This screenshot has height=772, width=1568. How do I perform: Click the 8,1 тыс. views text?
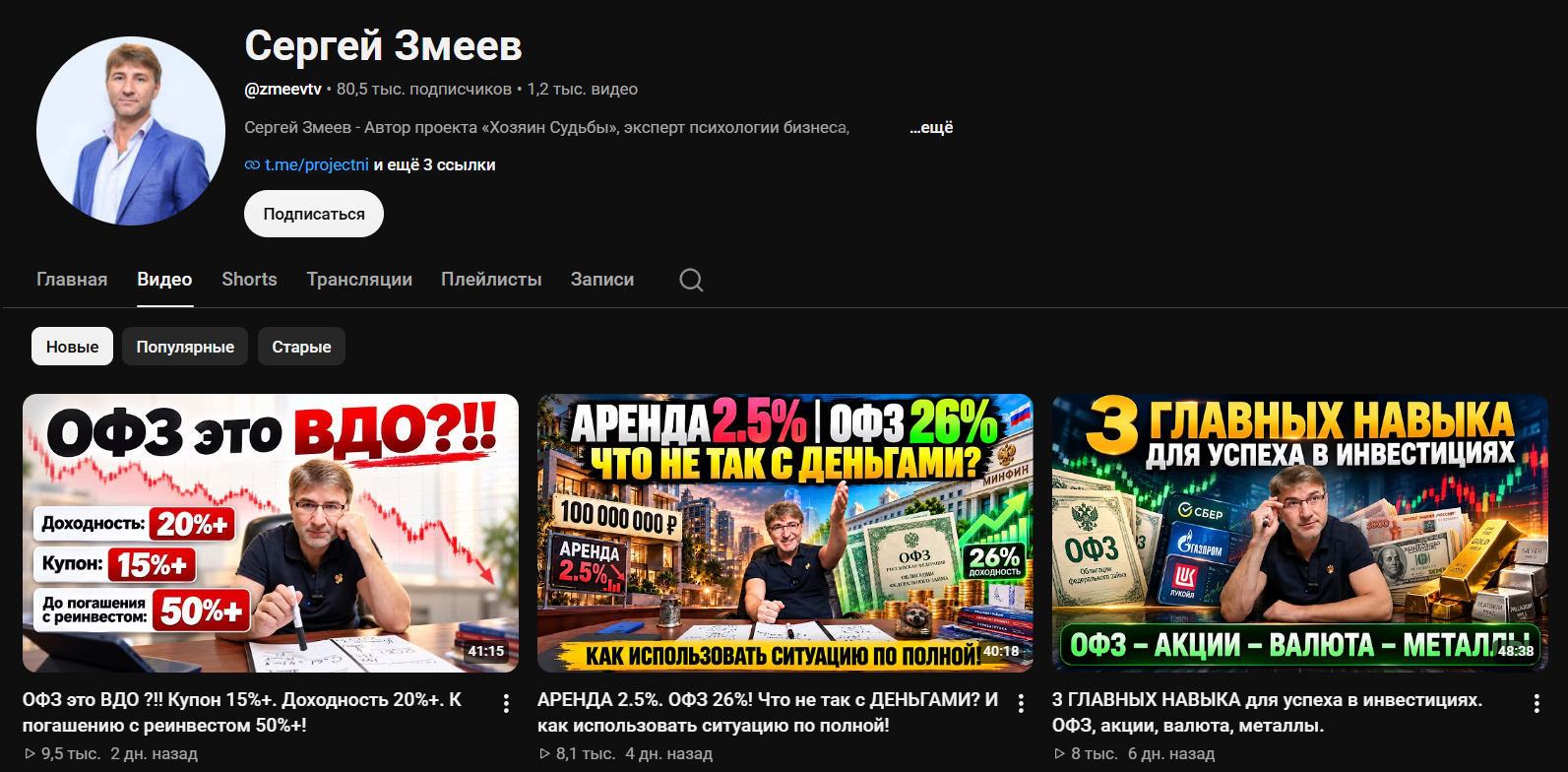[x=586, y=753]
